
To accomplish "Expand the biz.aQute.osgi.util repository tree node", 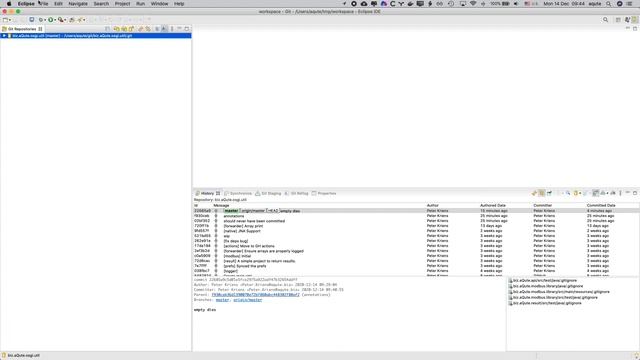I will pos(4,36).
